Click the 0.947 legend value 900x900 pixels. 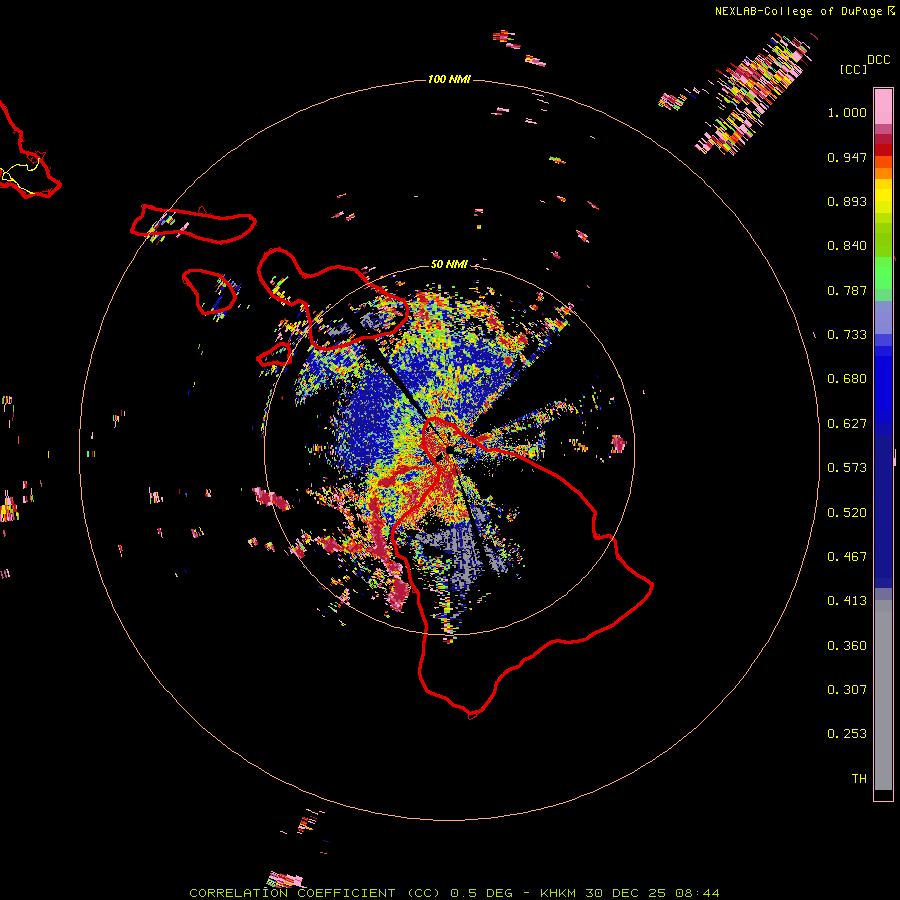click(847, 157)
